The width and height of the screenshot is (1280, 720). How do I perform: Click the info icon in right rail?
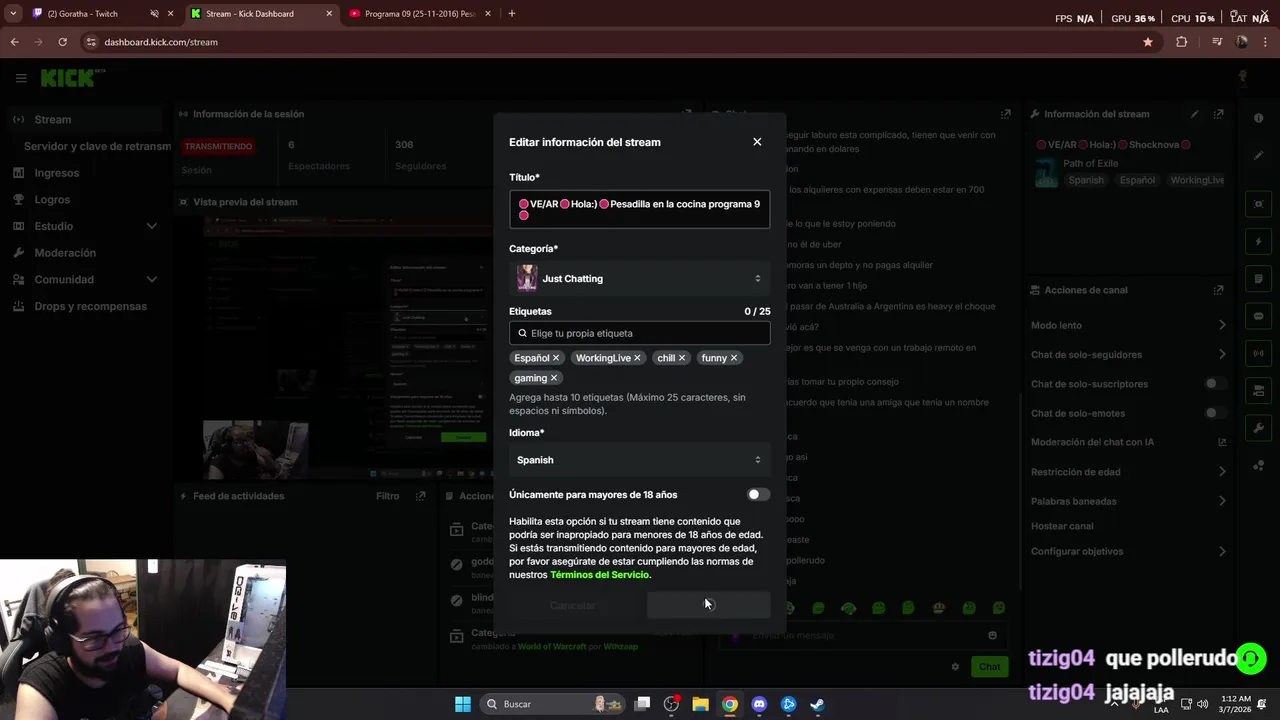pos(1259,118)
